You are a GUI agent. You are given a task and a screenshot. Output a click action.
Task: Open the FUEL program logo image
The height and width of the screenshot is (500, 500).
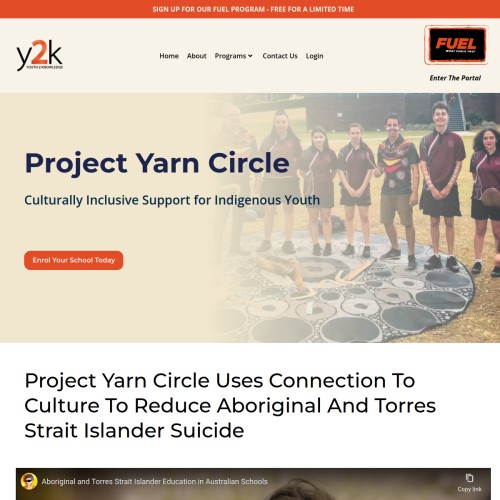tap(456, 45)
